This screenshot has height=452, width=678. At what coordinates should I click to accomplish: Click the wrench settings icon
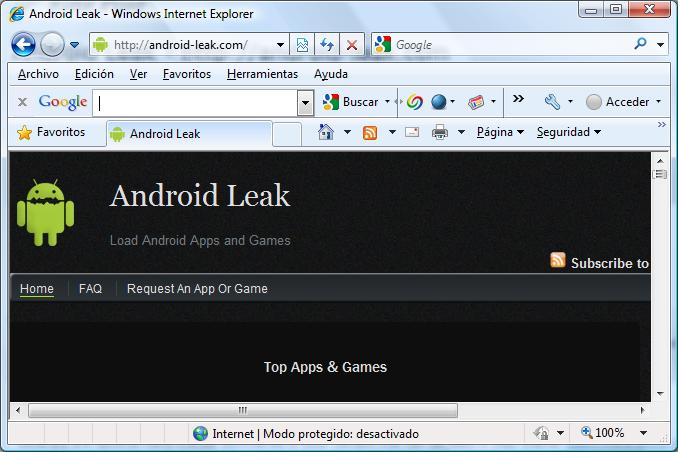tap(552, 102)
